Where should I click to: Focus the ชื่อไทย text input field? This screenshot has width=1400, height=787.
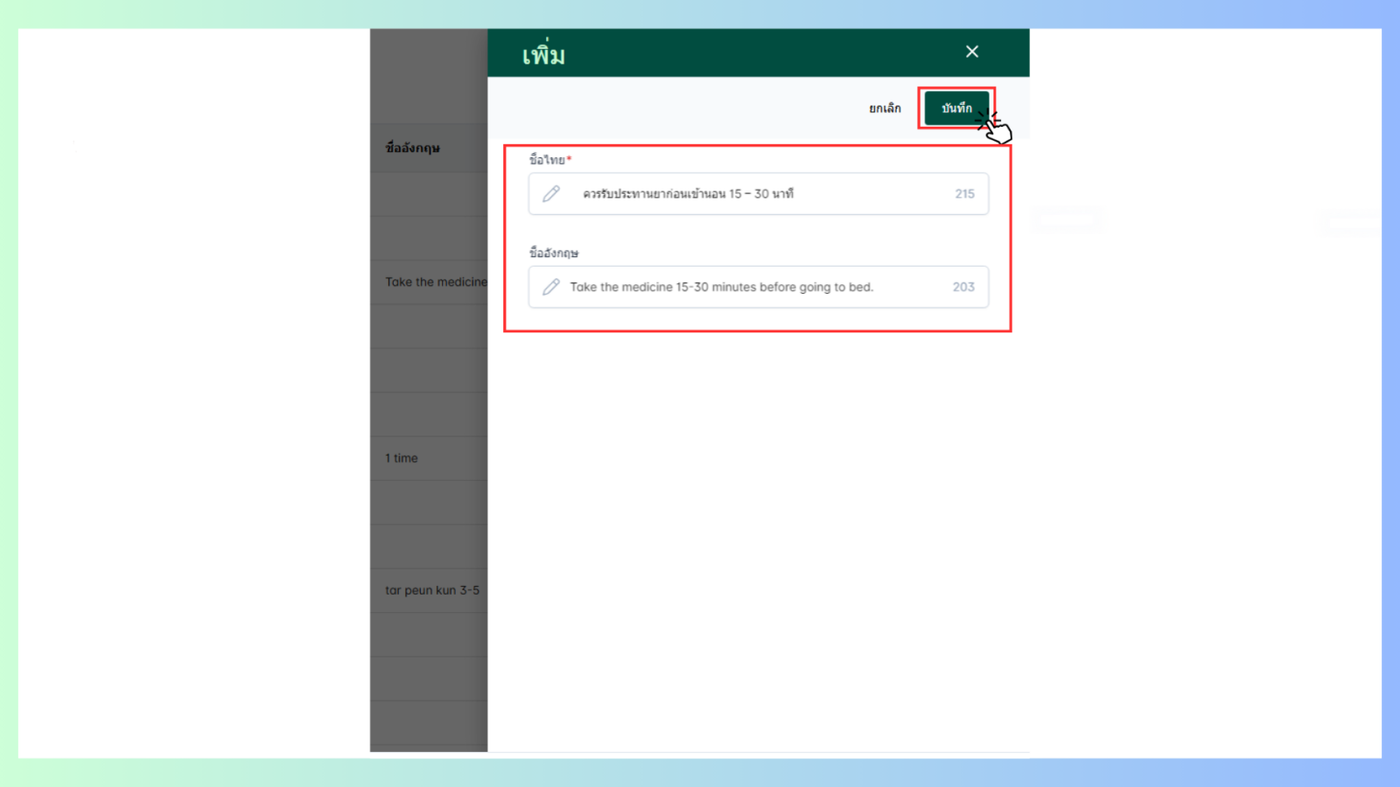758,194
